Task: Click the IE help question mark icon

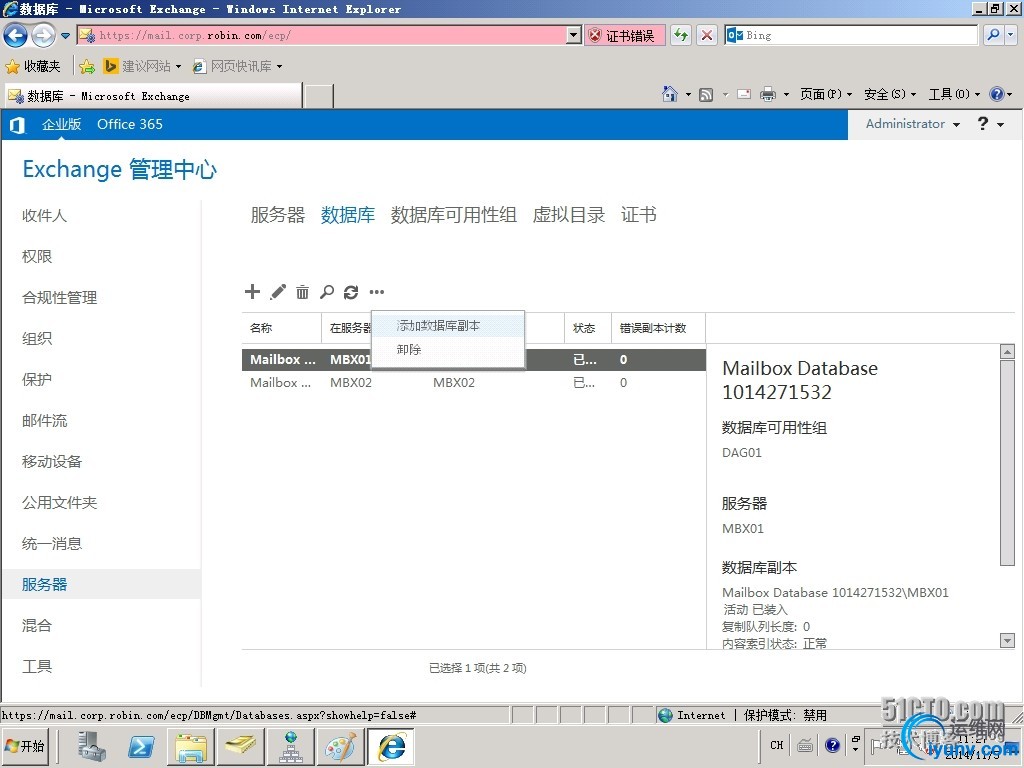Action: [x=997, y=95]
